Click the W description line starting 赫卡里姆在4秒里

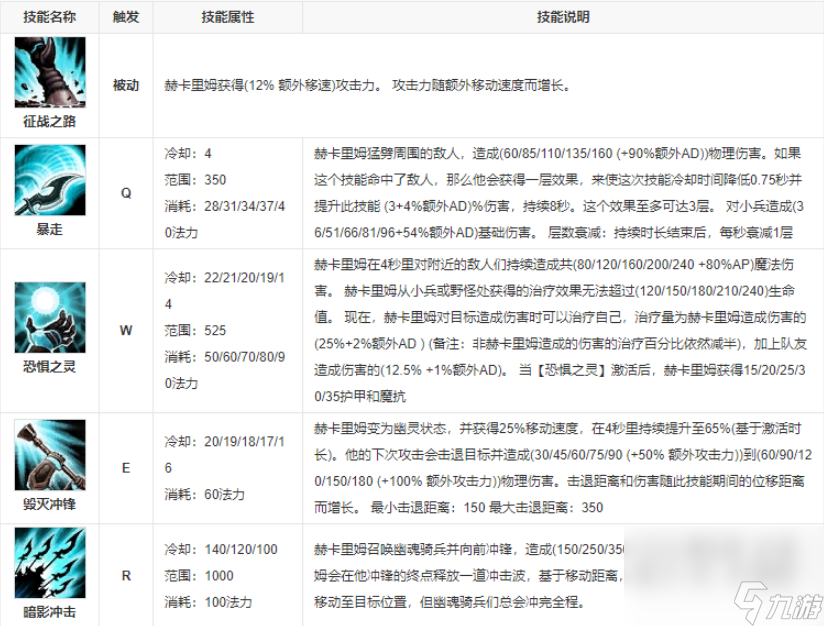554,264
